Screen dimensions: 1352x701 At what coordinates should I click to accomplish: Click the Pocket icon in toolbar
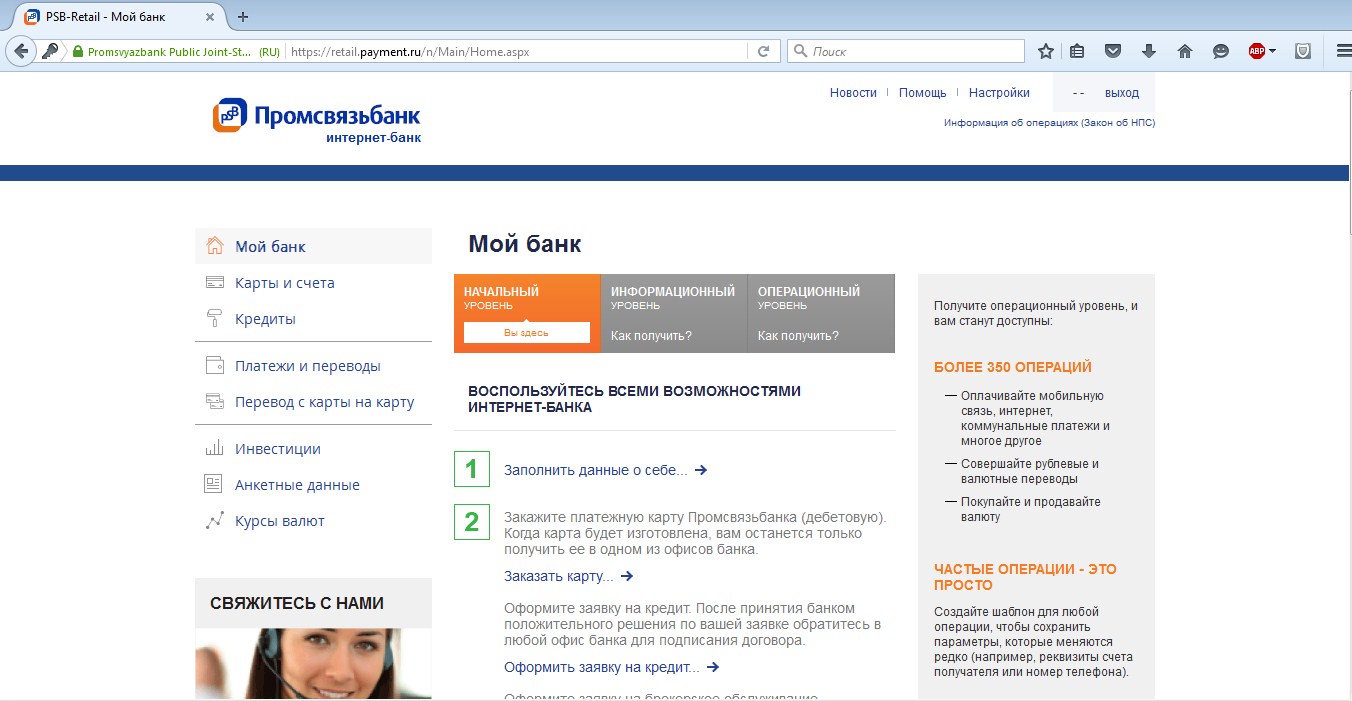[x=1113, y=51]
